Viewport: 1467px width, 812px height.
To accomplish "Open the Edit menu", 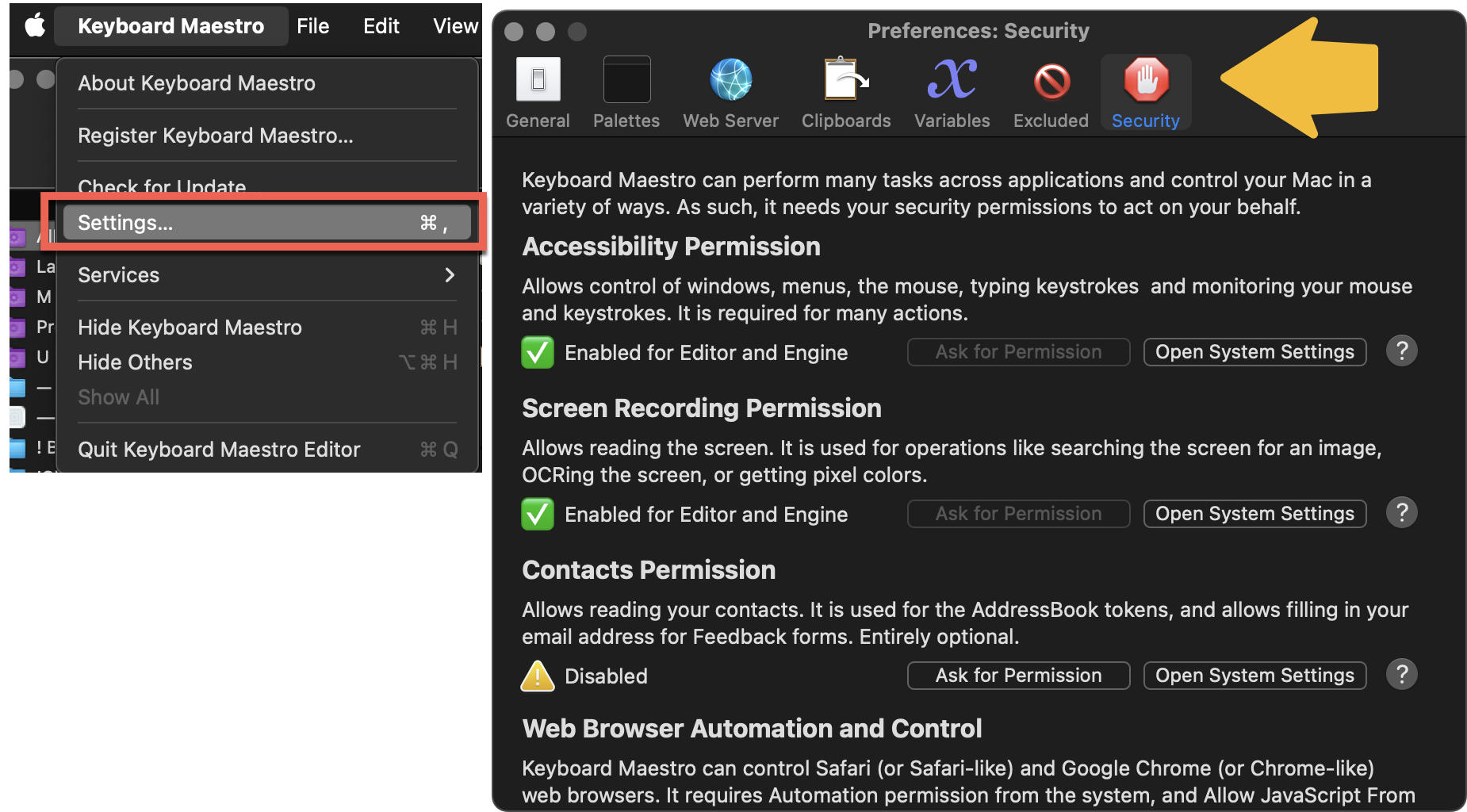I will (381, 26).
